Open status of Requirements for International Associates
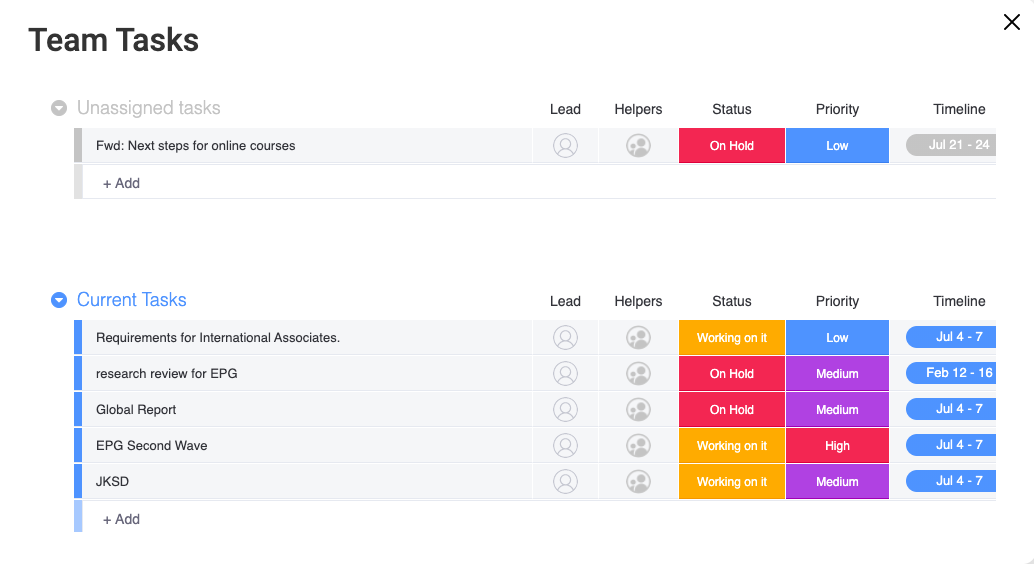This screenshot has width=1034, height=564. click(732, 338)
